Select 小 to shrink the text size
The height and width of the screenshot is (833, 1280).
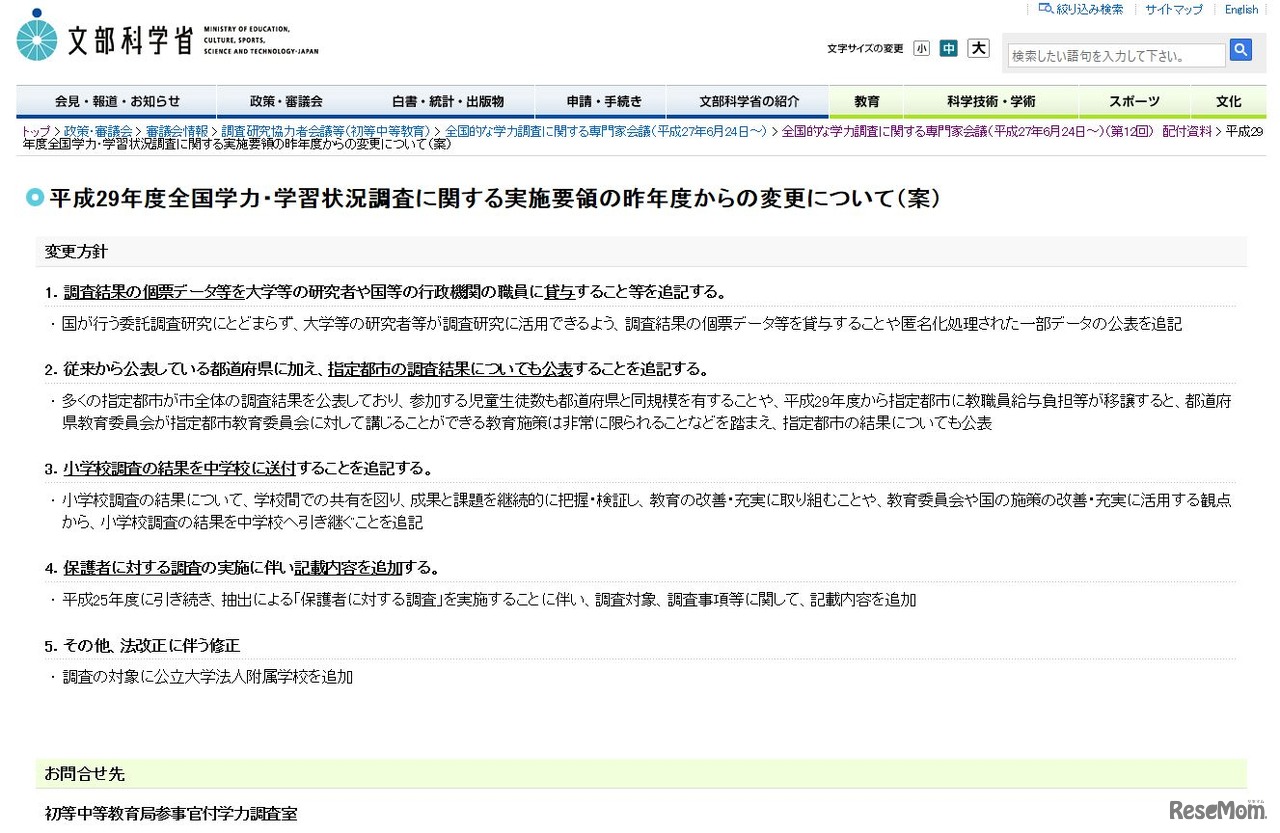[921, 48]
